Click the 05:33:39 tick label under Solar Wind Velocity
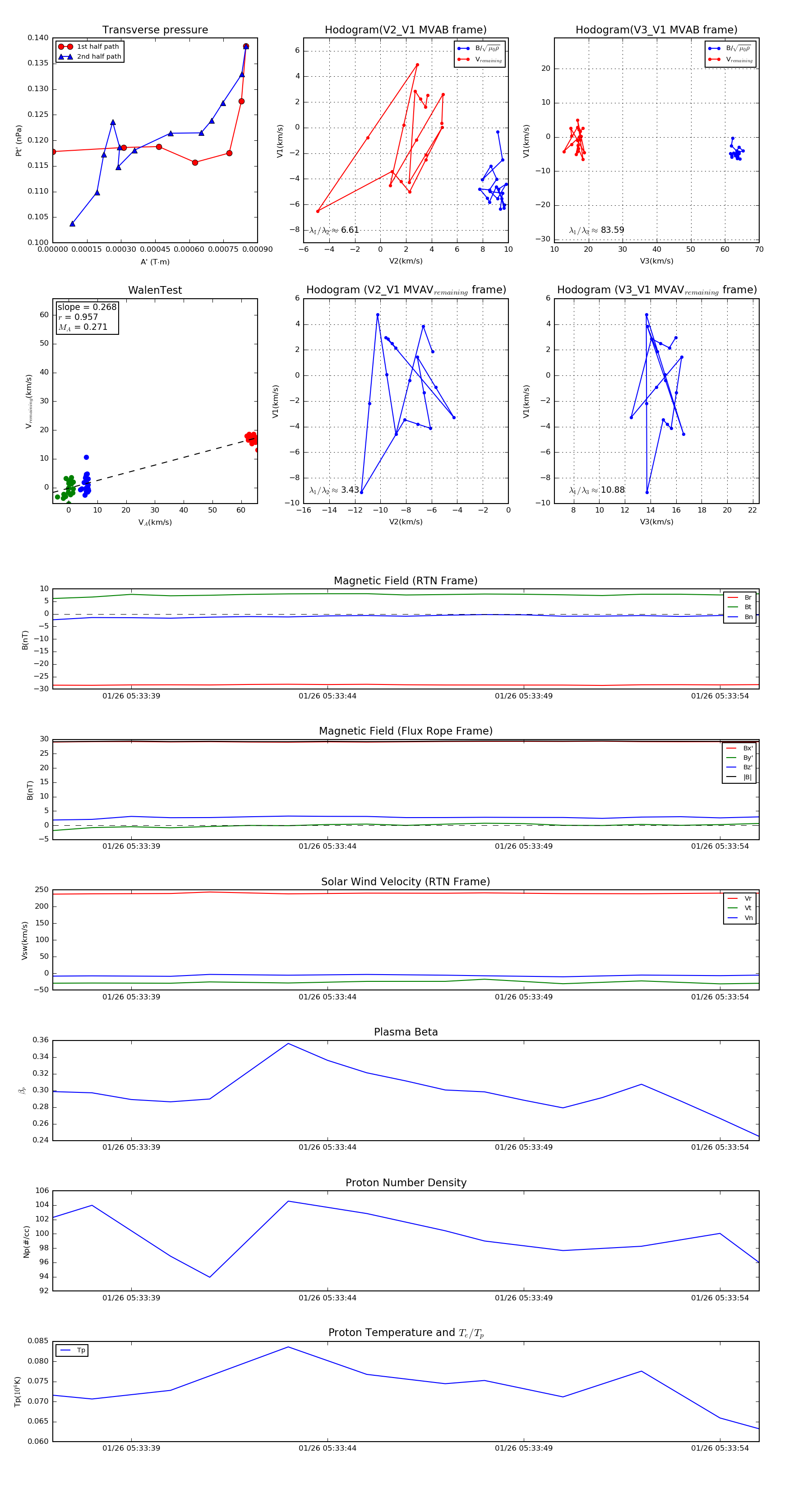The image size is (812, 1489). click(131, 997)
